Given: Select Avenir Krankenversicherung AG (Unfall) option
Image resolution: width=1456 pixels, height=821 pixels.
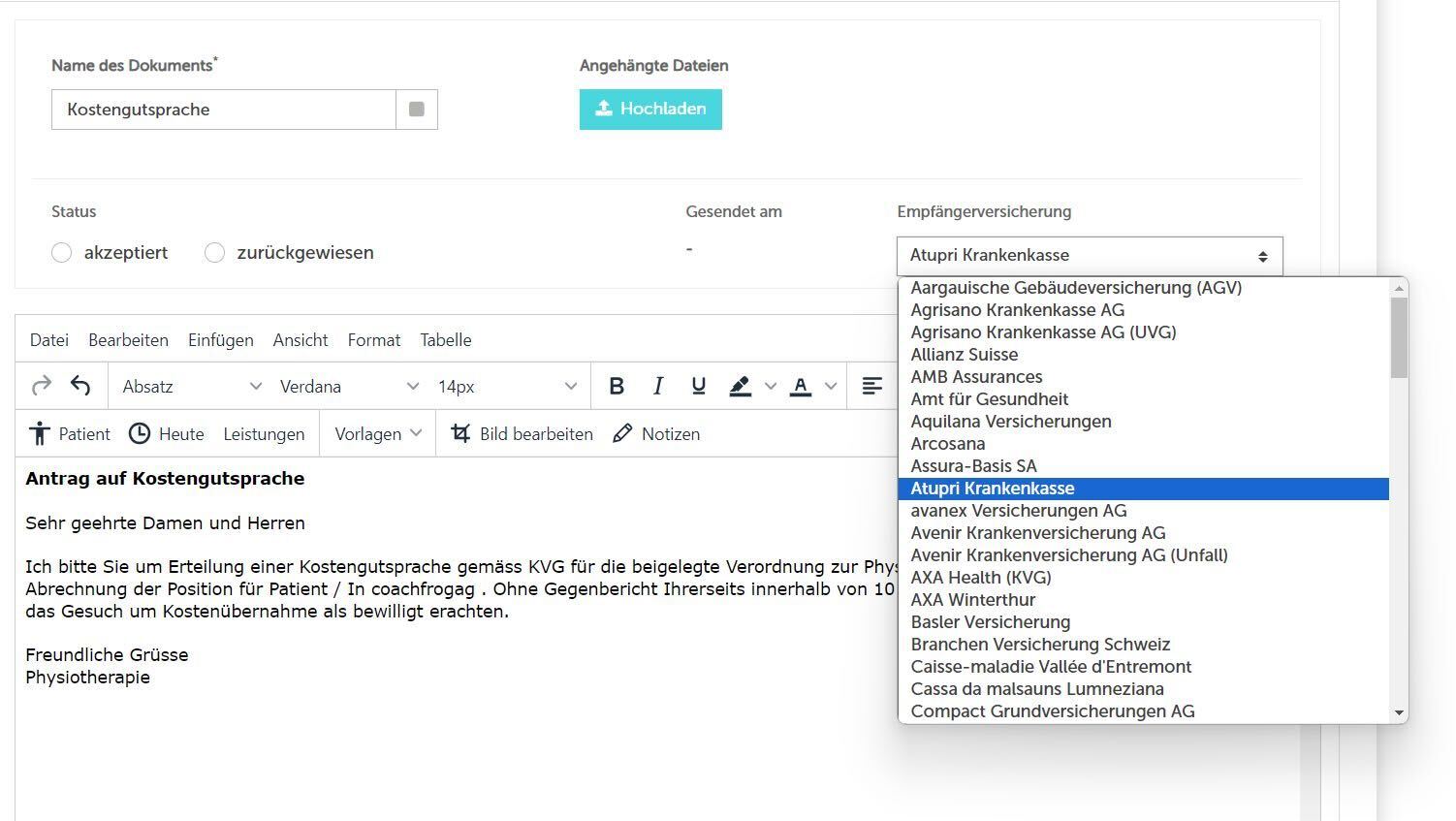Looking at the screenshot, I should pos(1144,555).
